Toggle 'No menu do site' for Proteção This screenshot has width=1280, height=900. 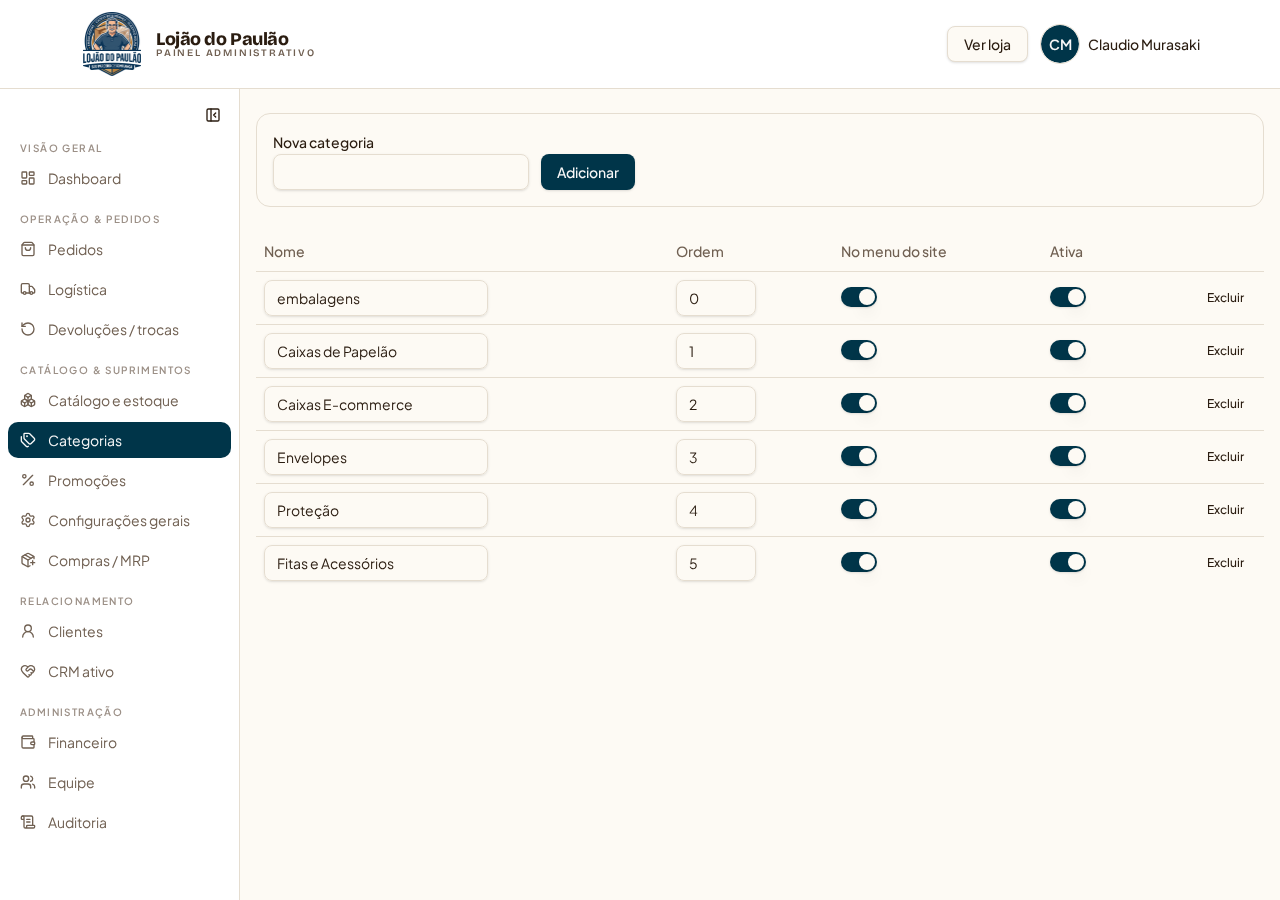859,509
